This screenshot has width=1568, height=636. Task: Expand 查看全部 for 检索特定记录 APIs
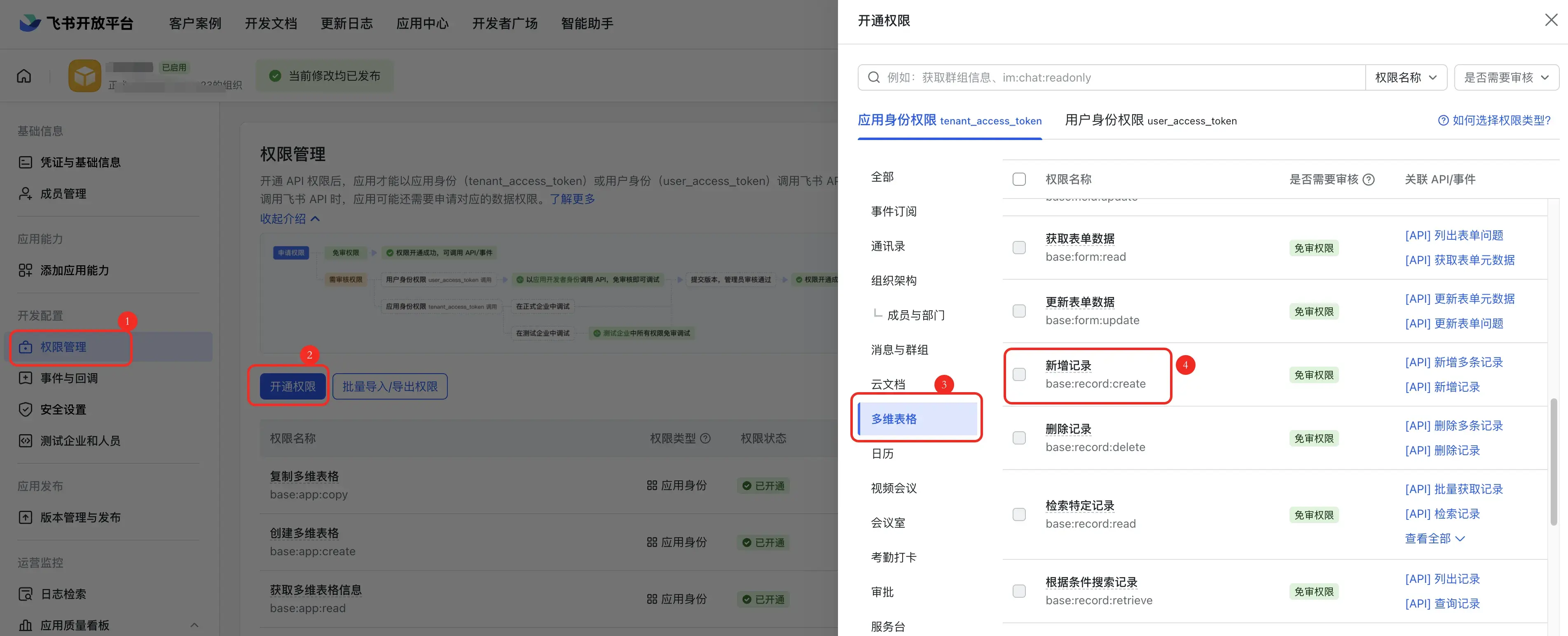coord(1434,539)
